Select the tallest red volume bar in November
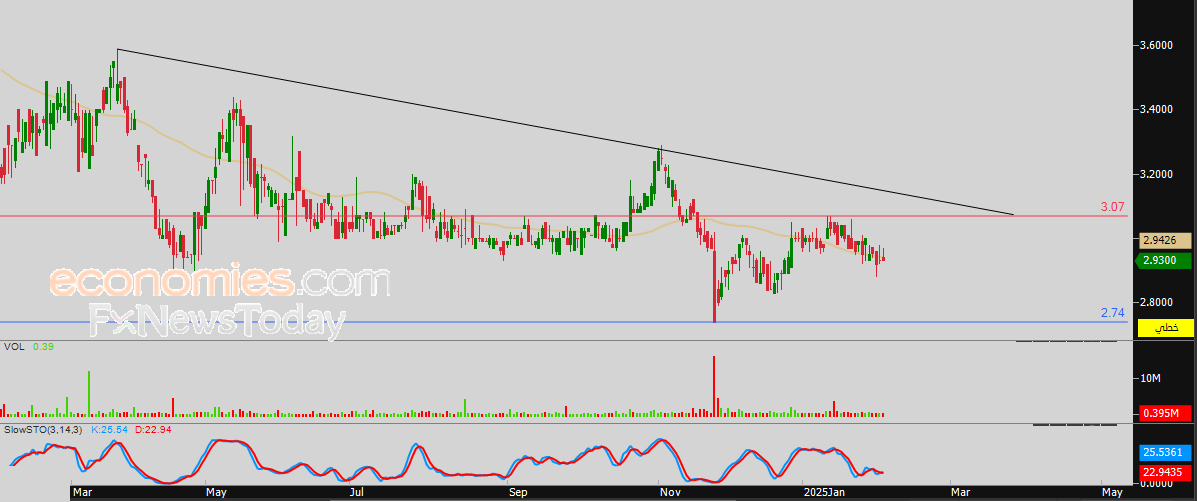1197x502 pixels. pyautogui.click(x=715, y=386)
